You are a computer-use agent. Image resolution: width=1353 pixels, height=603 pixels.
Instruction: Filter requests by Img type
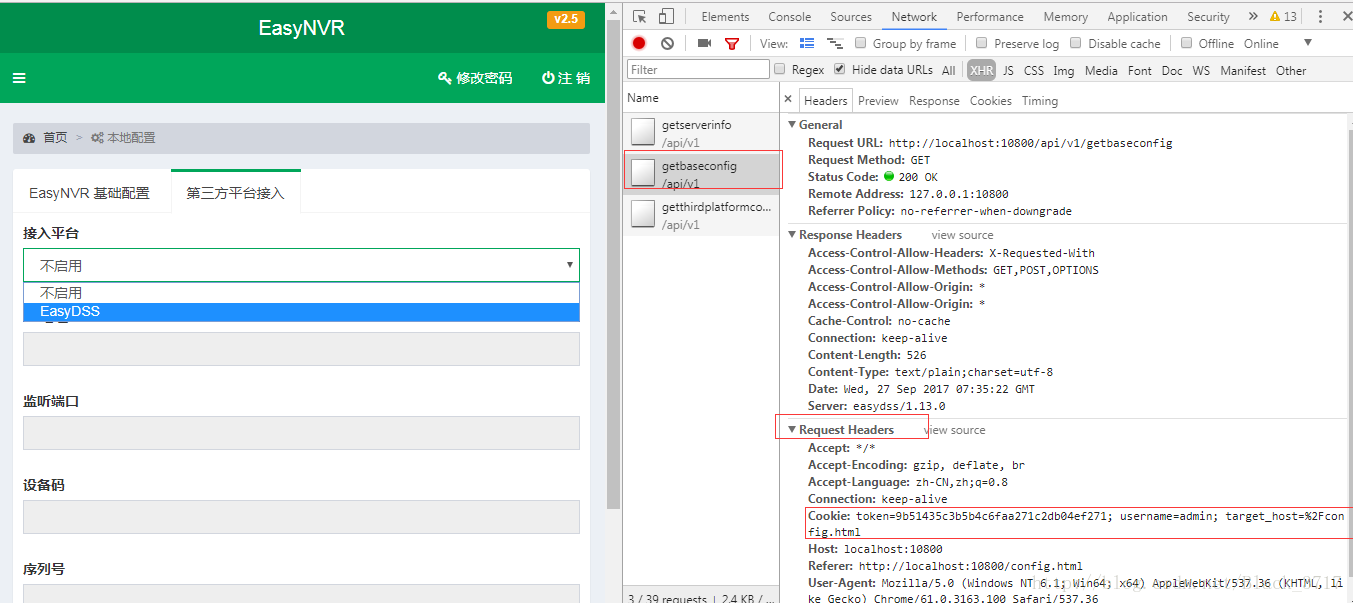point(1064,70)
